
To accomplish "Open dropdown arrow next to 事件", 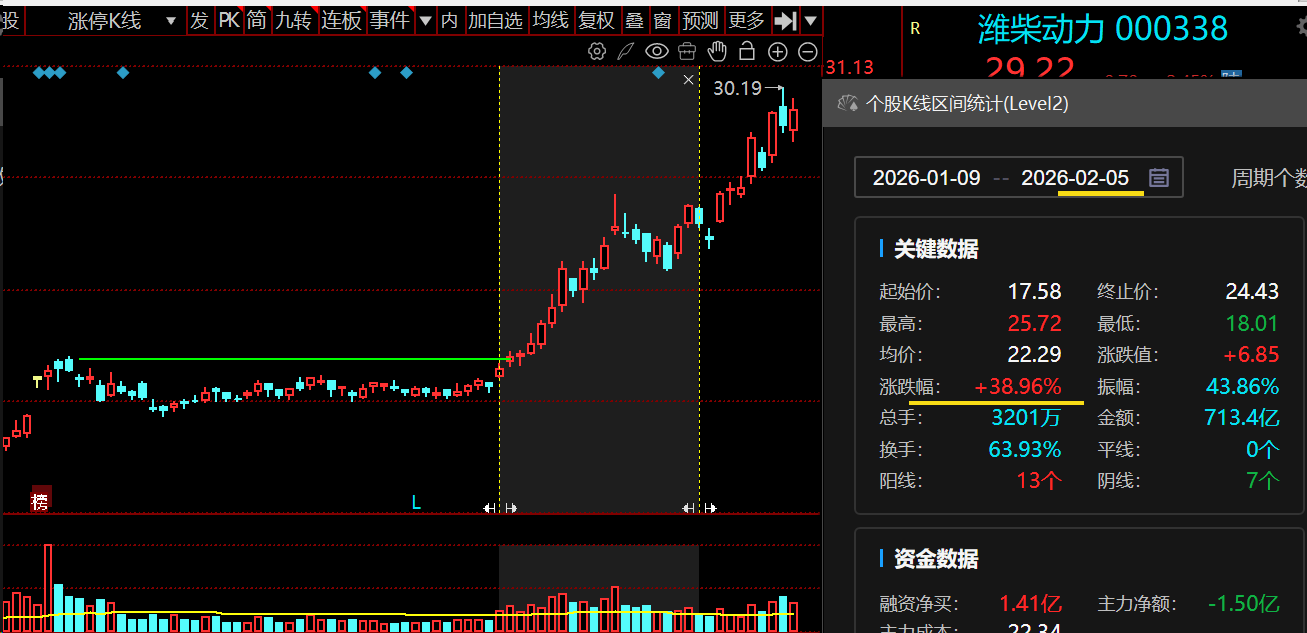I will (x=425, y=21).
